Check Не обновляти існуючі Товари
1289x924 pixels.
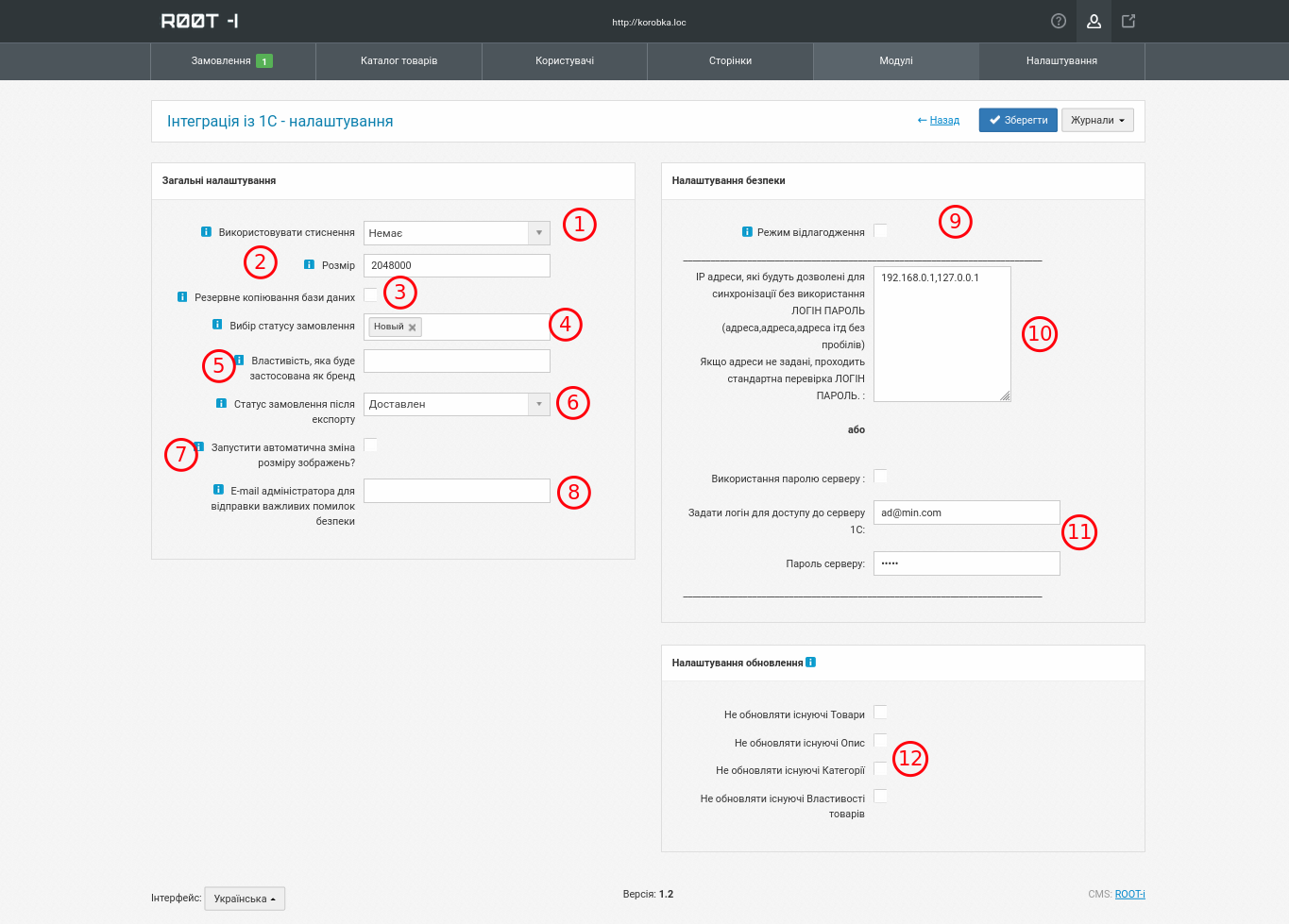tap(880, 712)
